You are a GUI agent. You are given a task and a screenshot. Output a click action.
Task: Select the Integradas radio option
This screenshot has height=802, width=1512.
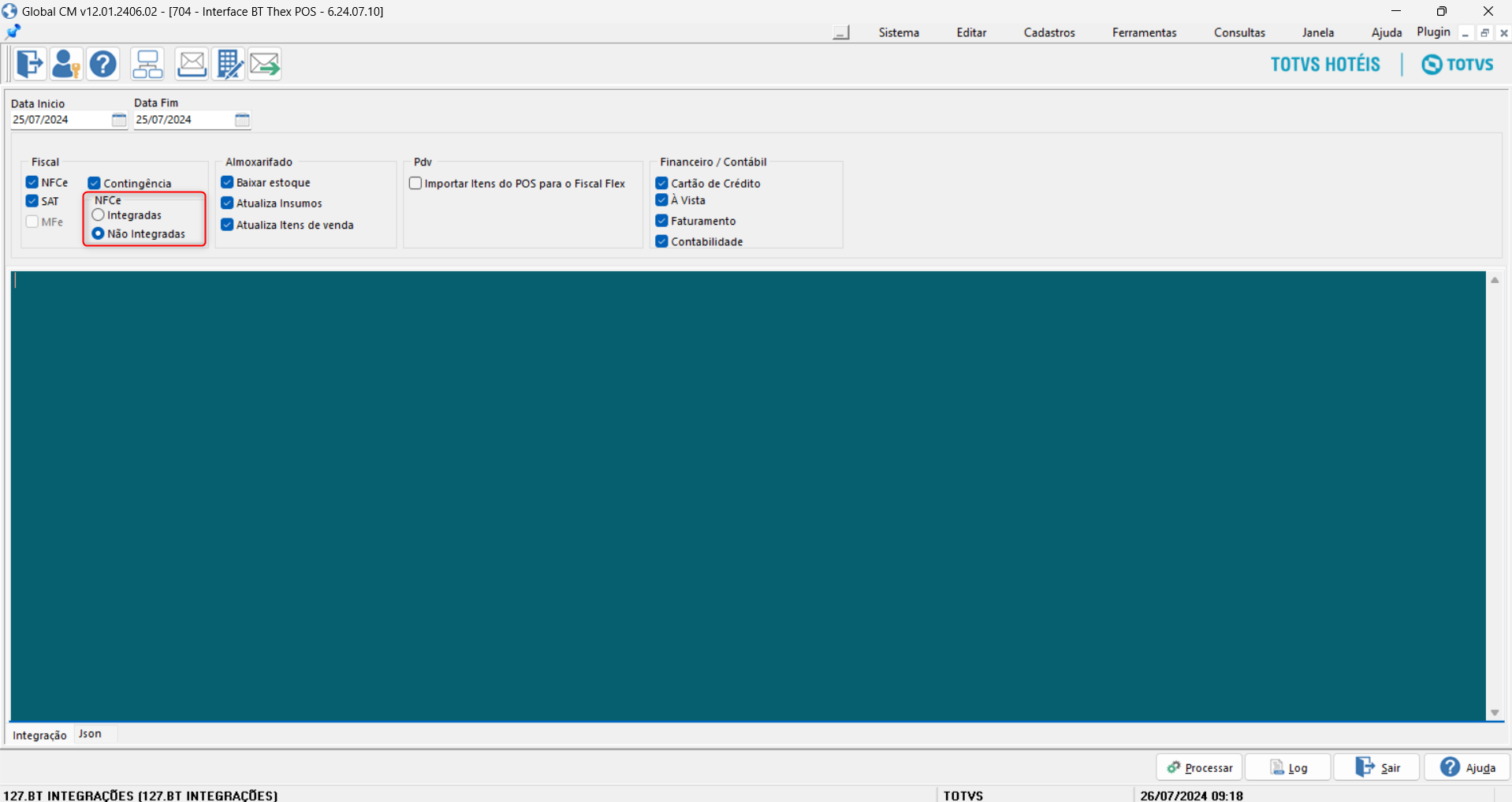click(99, 214)
